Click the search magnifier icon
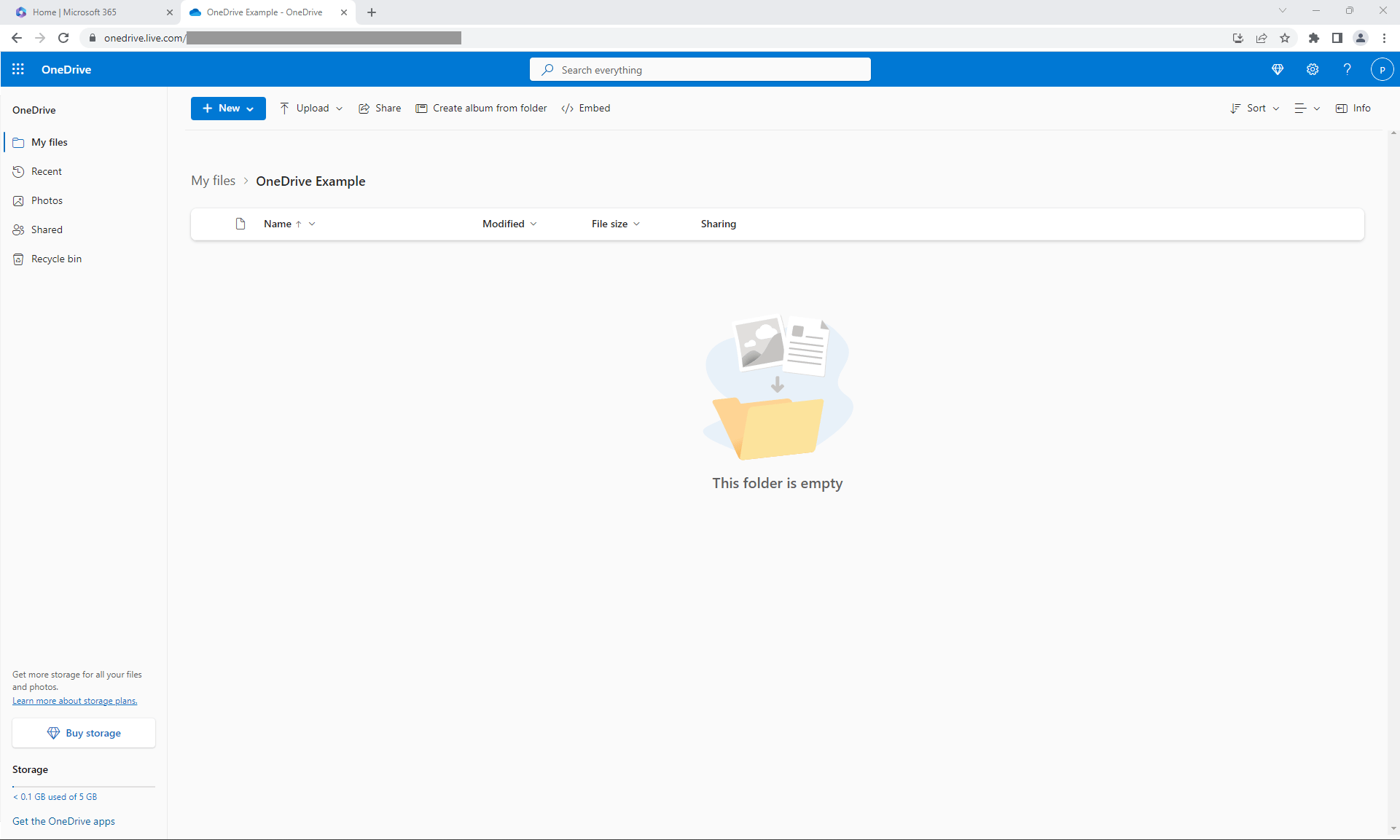Screen dimensions: 1400x840 (547, 70)
